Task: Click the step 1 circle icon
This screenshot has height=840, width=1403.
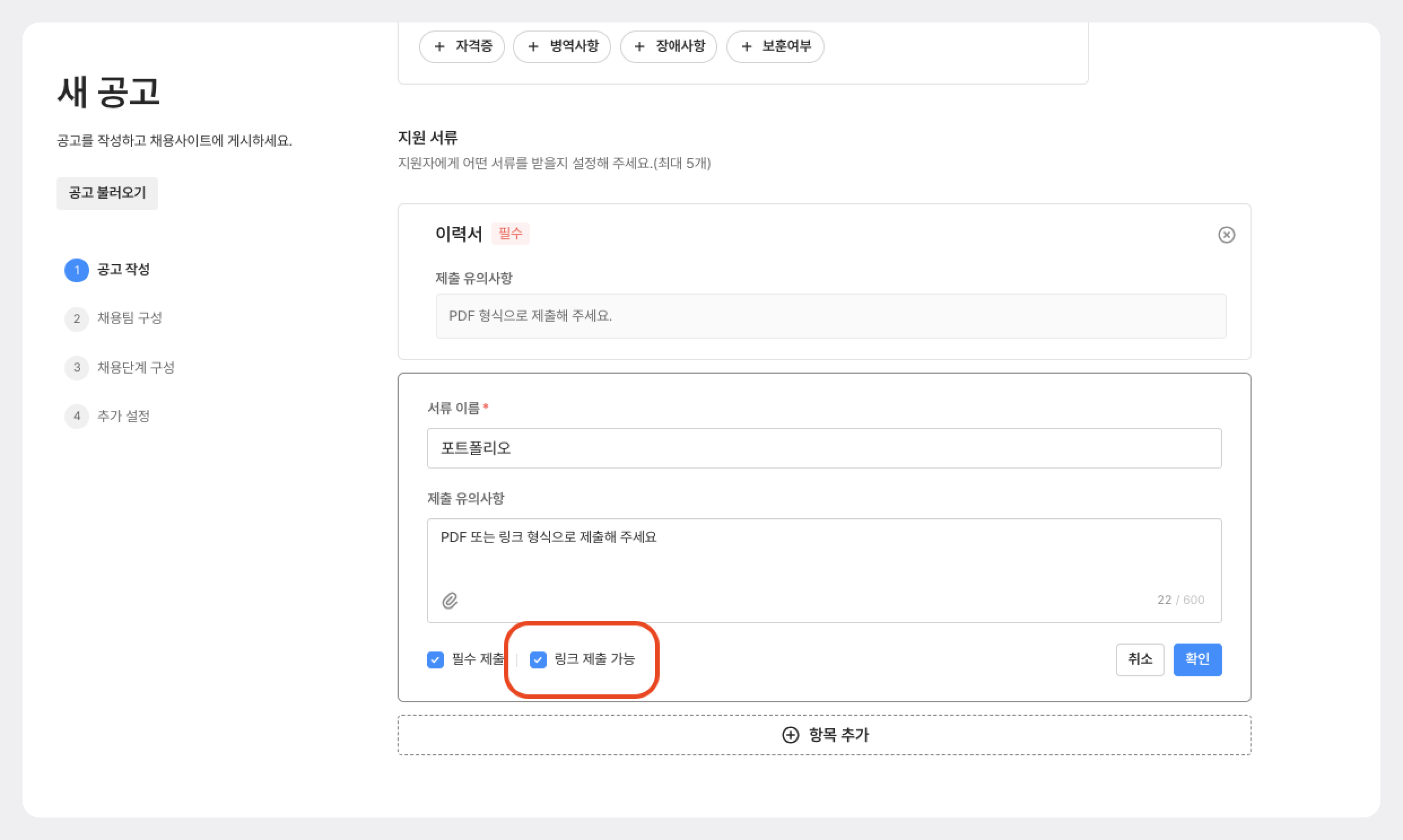Action: coord(76,270)
